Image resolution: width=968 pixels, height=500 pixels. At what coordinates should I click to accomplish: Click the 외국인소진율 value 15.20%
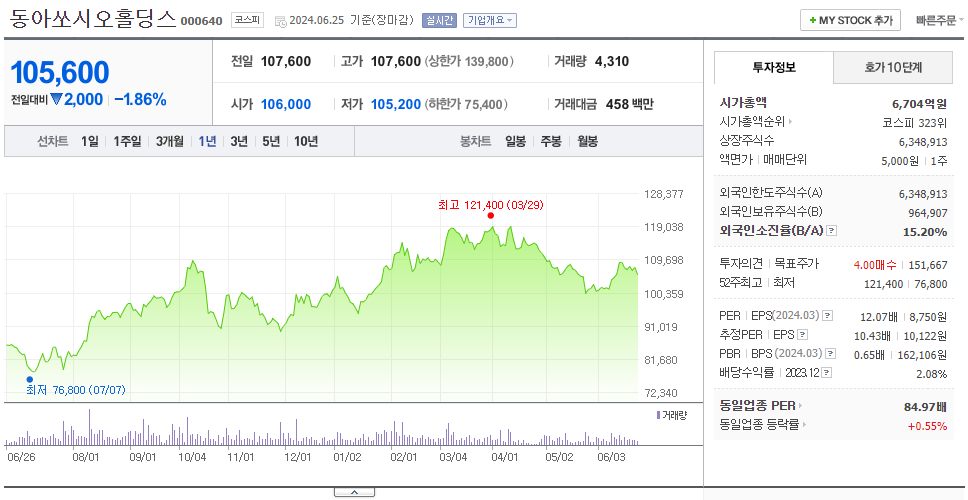(926, 231)
